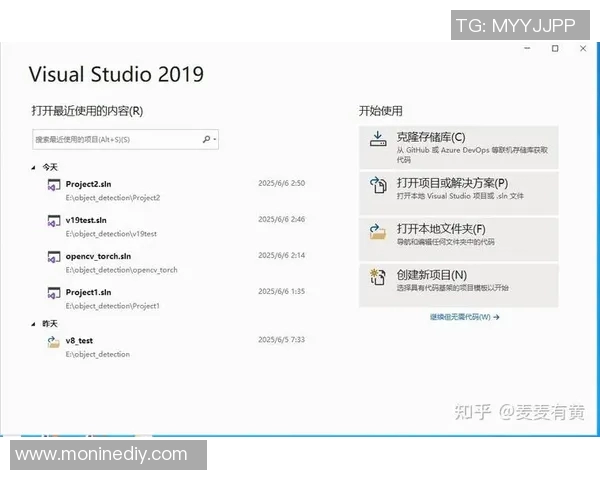Select the 克隆存储库(C) button

click(x=458, y=147)
